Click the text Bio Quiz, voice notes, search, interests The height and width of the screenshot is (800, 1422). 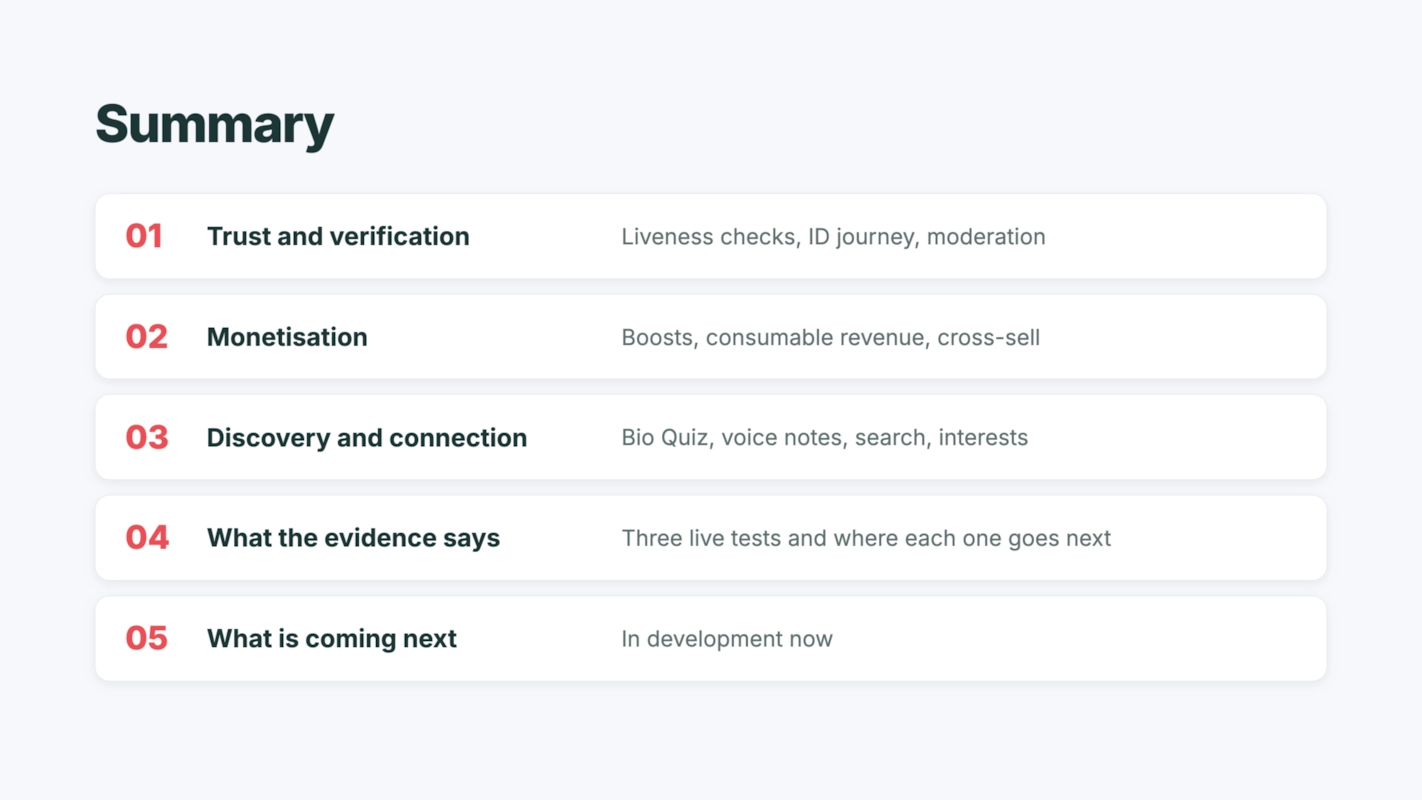pyautogui.click(x=824, y=438)
